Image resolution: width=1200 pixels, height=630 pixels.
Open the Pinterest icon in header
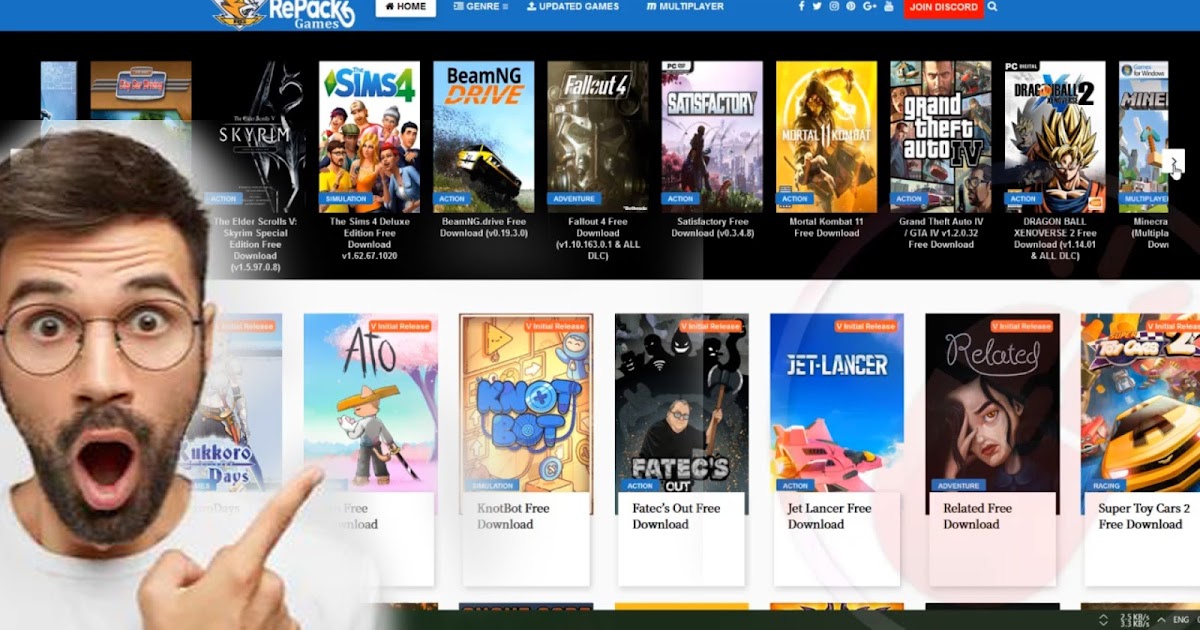(x=850, y=6)
